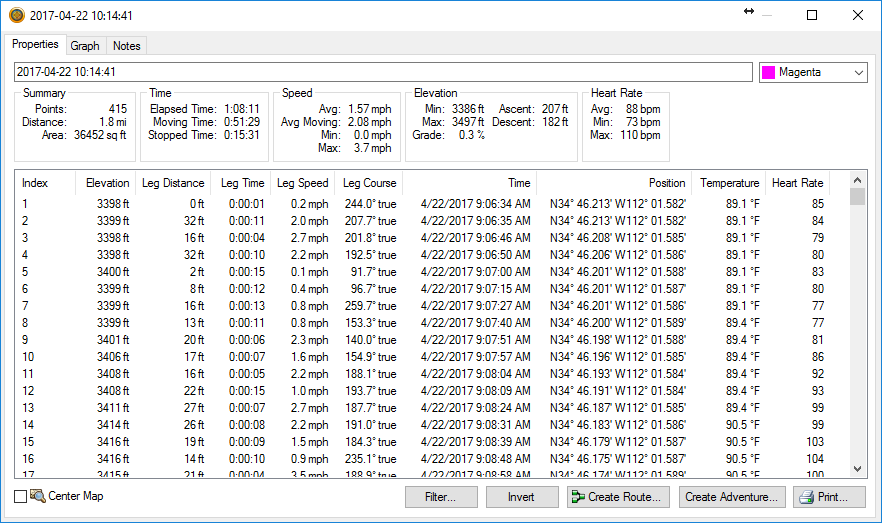Screen dimensions: 882x523
Task: Click the 201.8° true leg course cell
Action: (x=370, y=238)
